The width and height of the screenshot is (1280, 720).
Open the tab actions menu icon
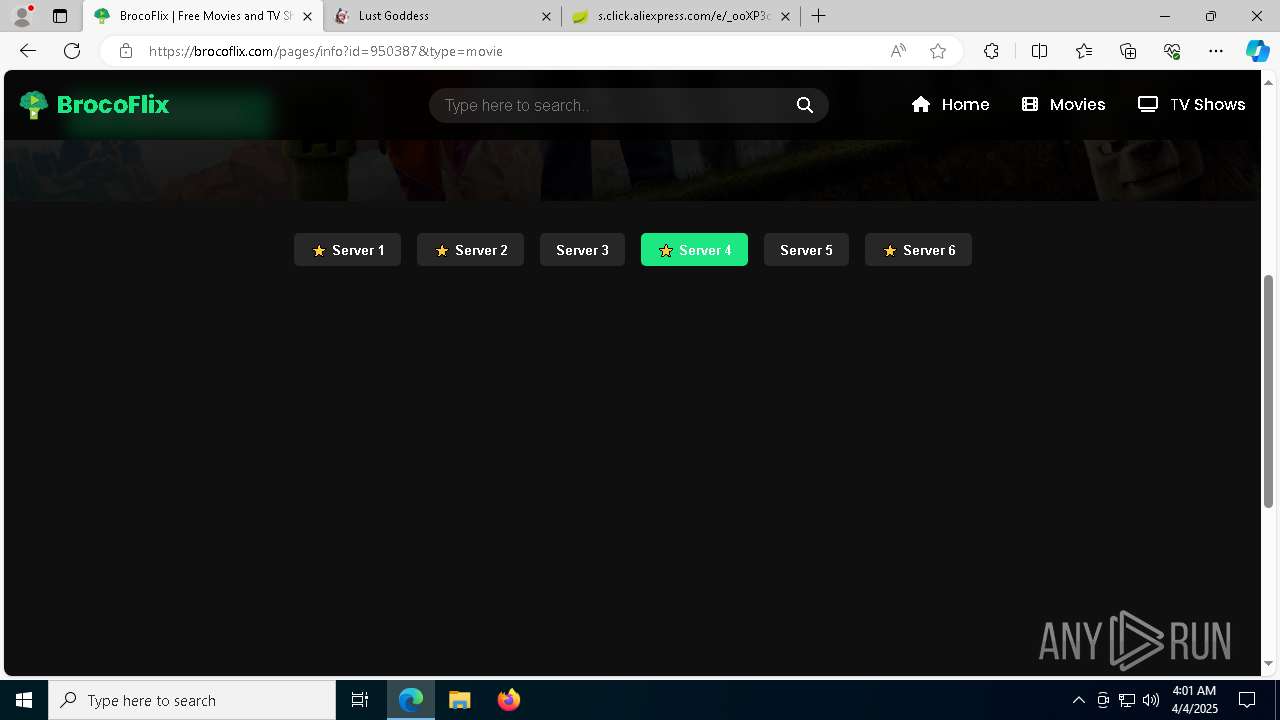click(60, 16)
